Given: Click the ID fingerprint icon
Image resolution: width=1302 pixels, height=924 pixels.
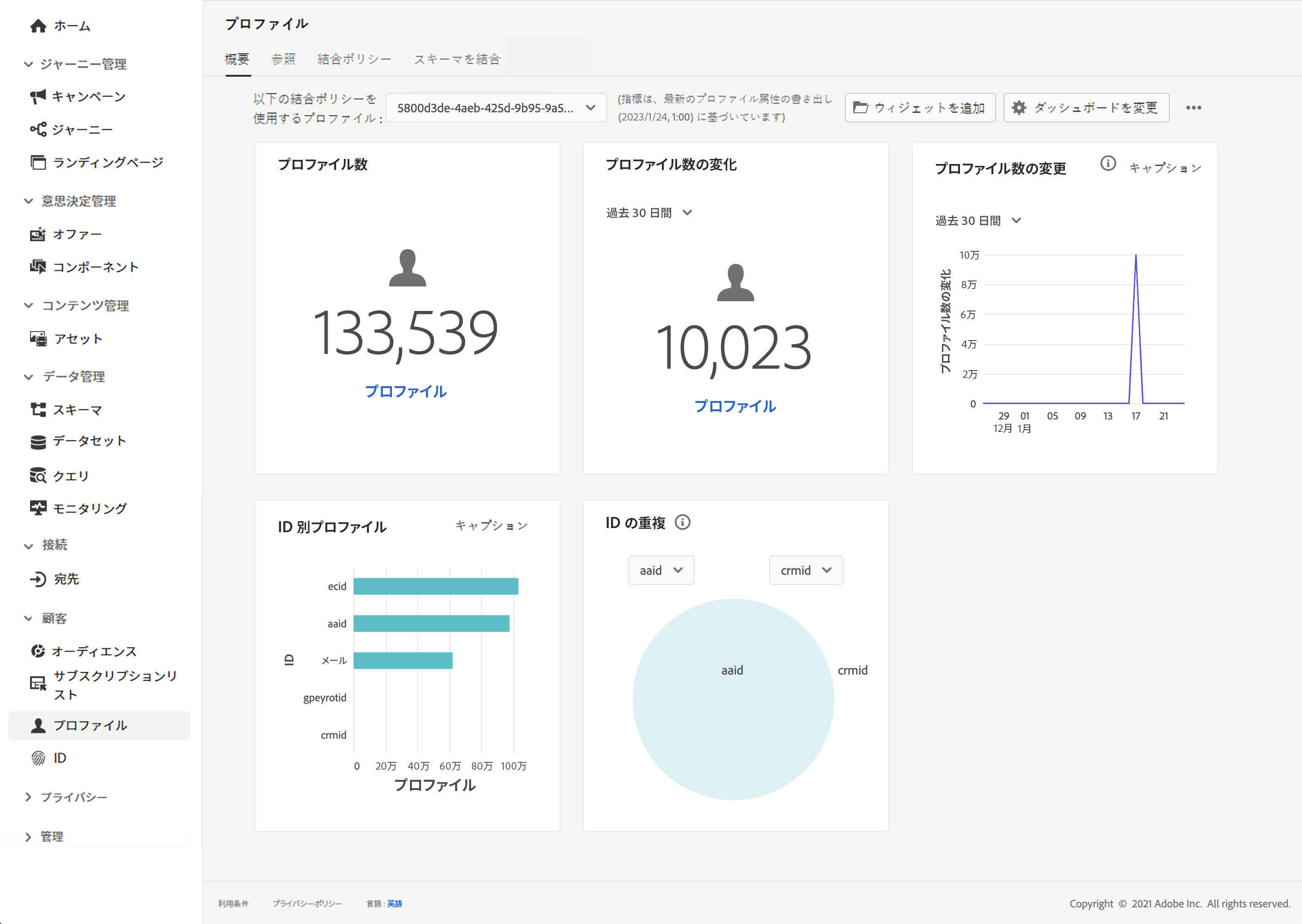Looking at the screenshot, I should click(x=38, y=758).
